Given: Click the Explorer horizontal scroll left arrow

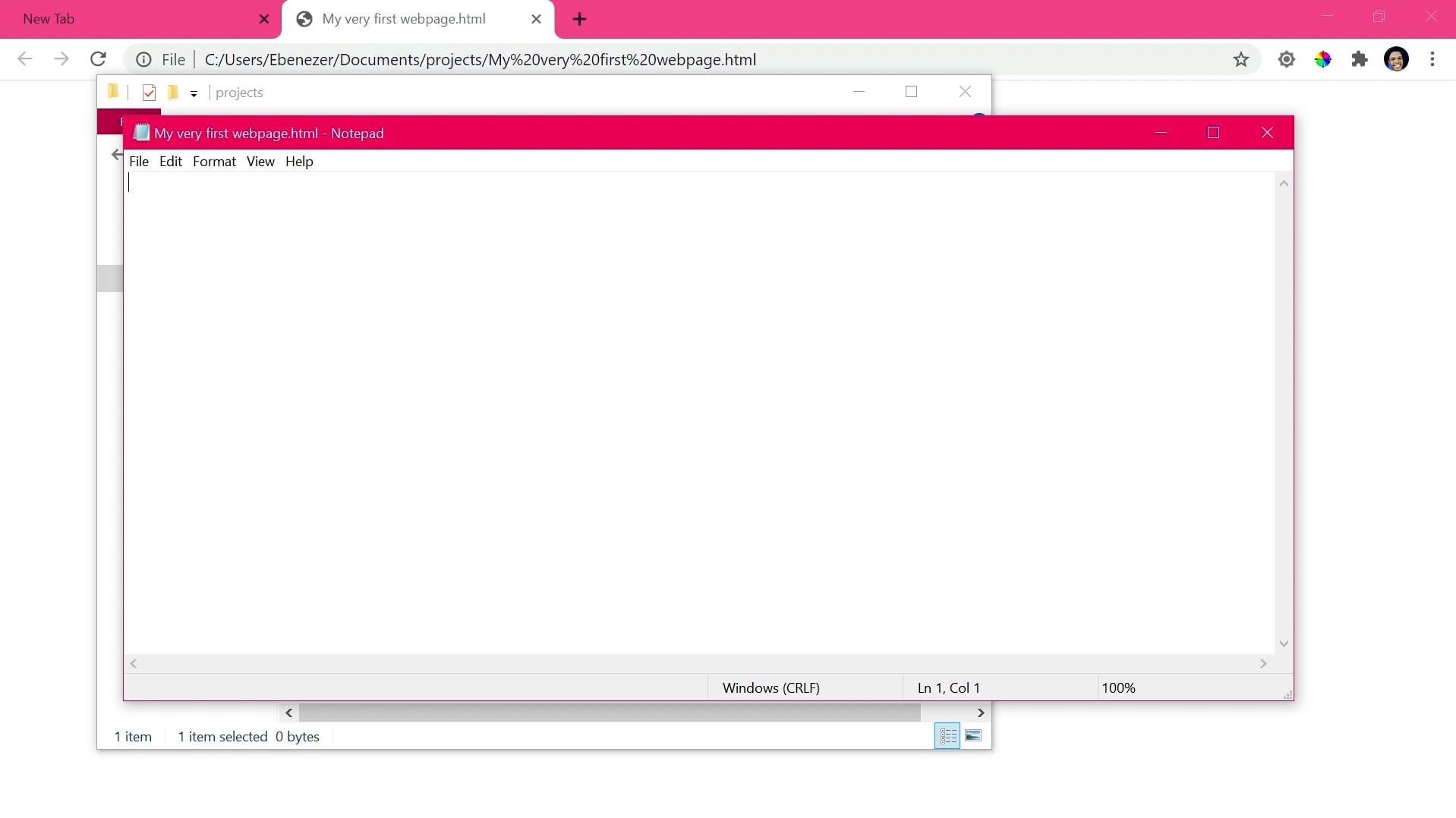Looking at the screenshot, I should click(288, 713).
